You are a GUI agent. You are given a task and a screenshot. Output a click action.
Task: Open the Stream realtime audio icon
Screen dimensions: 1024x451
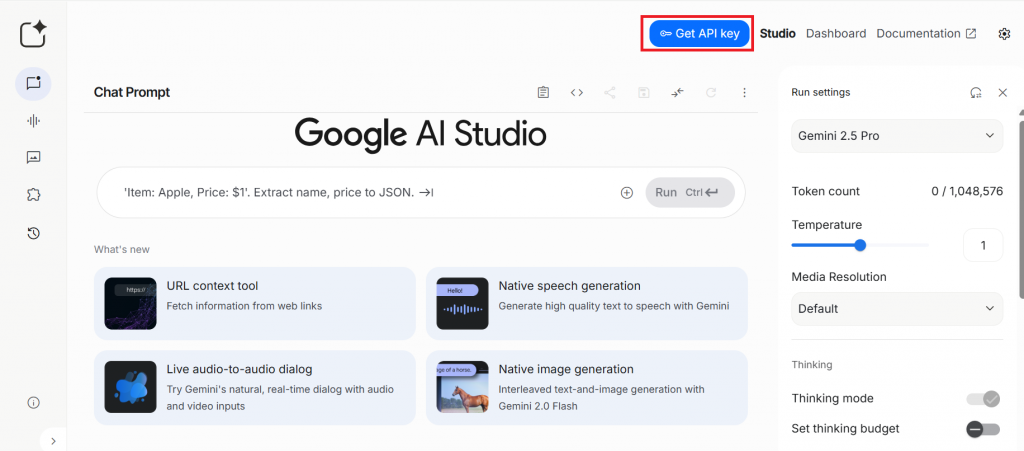pyautogui.click(x=33, y=121)
